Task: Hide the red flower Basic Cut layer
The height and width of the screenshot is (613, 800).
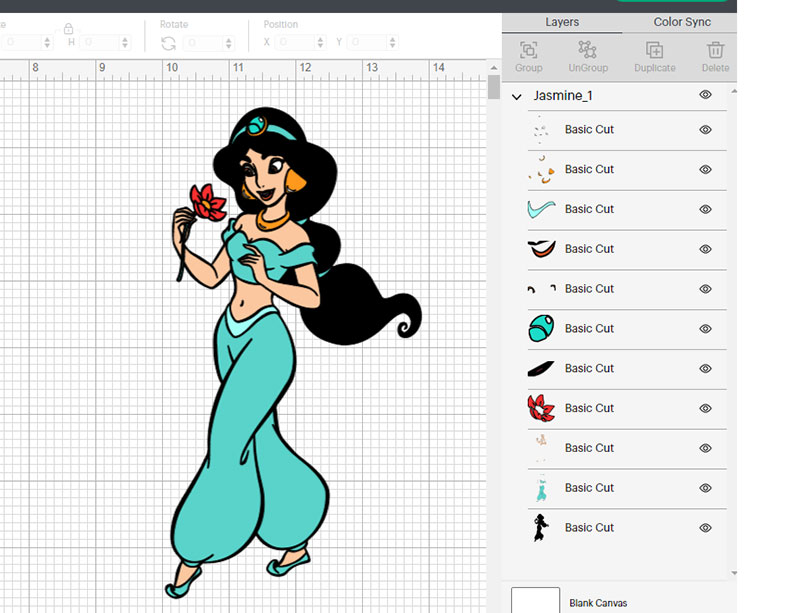Action: 705,408
